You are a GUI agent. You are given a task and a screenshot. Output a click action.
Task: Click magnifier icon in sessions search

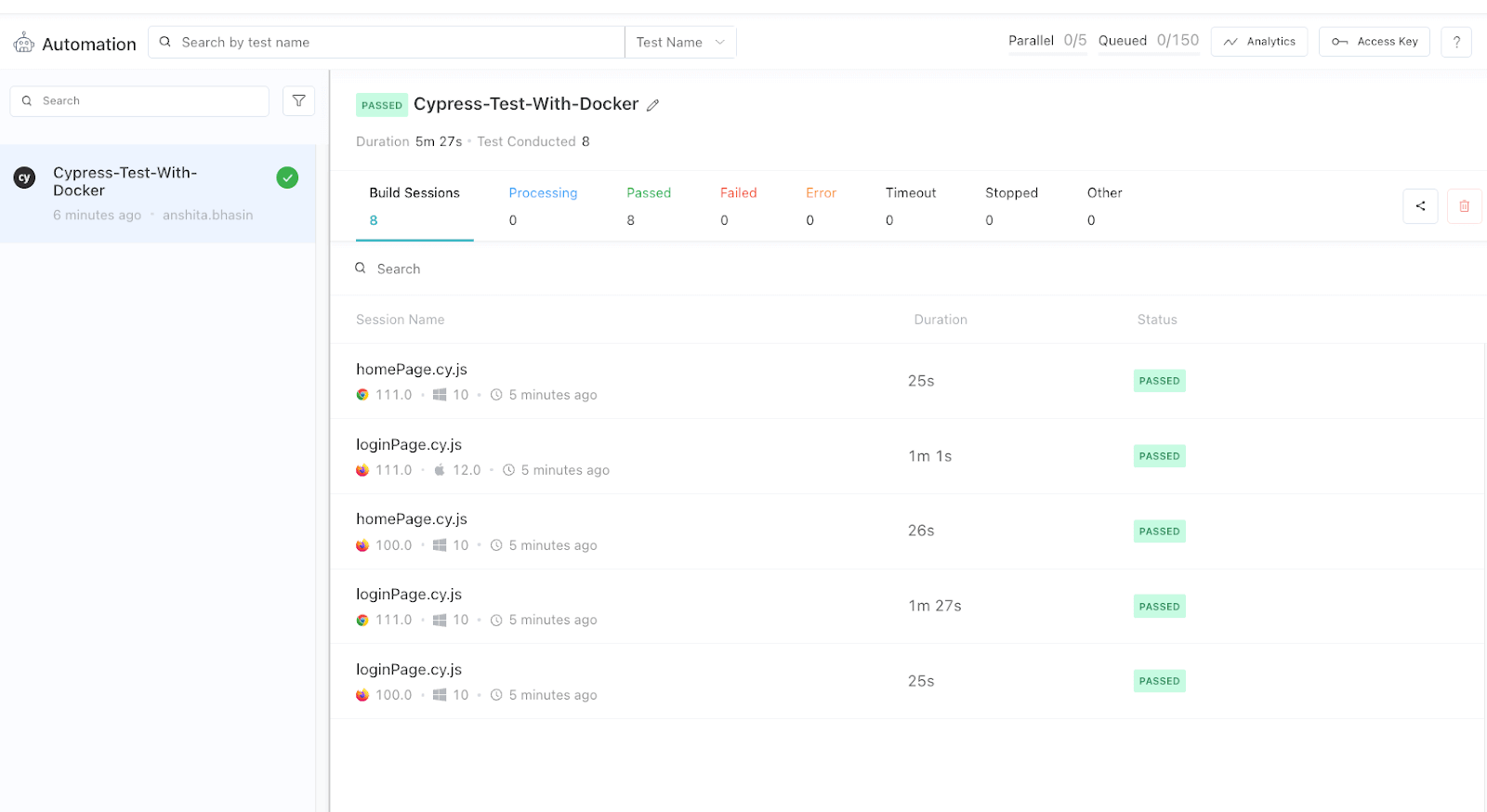[361, 268]
